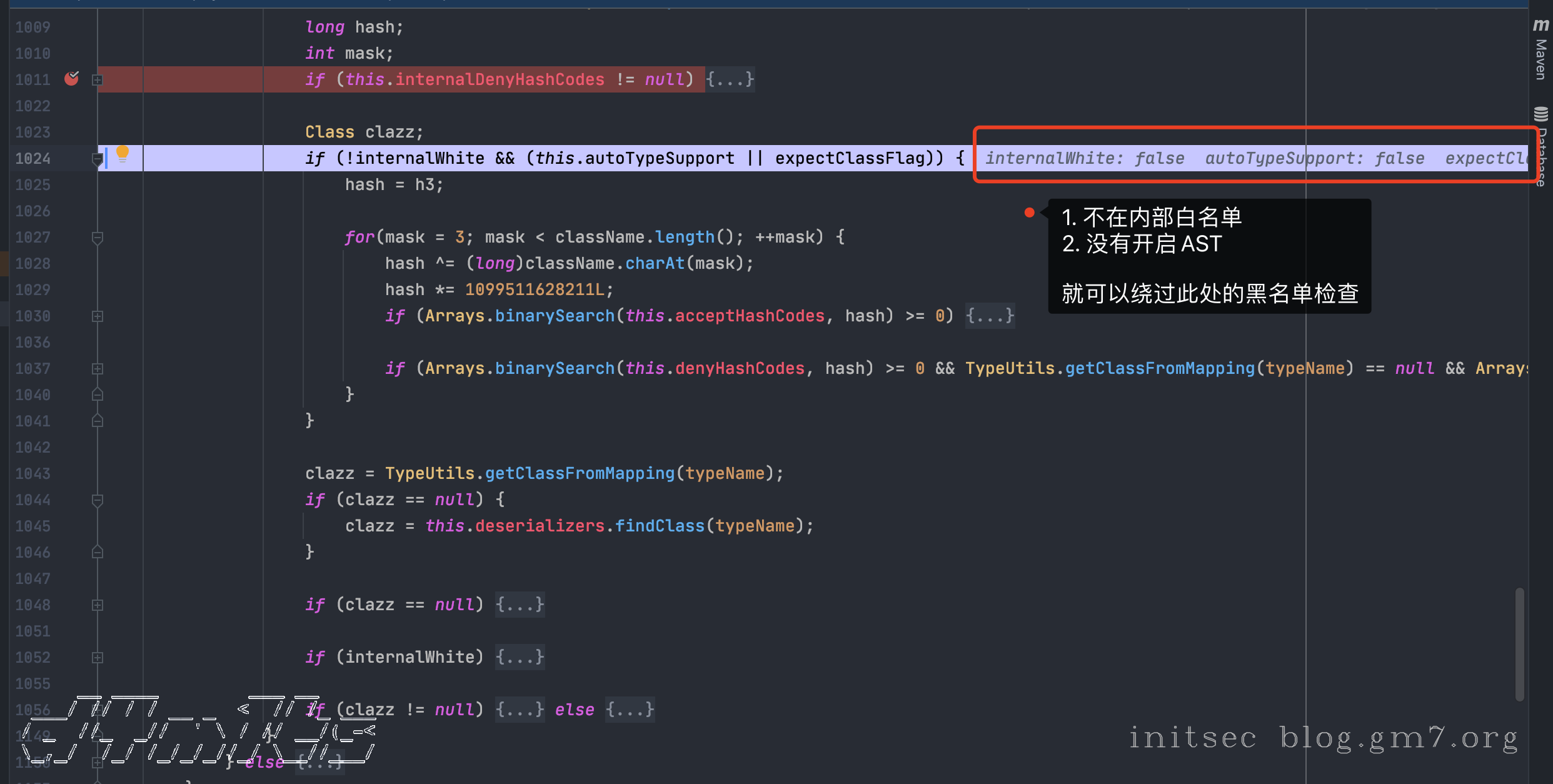Click the getClassFromMapping method on line 1043
The width and height of the screenshot is (1553, 784).
580,473
